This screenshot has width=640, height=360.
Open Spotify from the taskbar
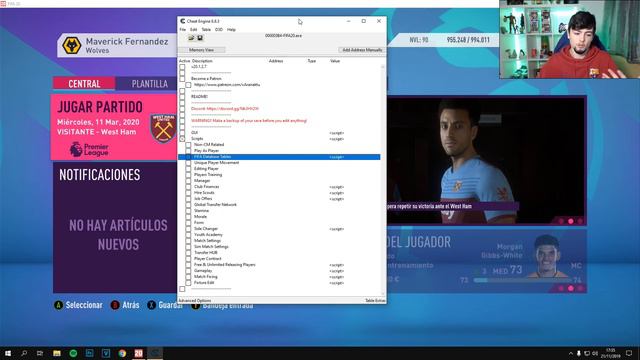coord(73,353)
